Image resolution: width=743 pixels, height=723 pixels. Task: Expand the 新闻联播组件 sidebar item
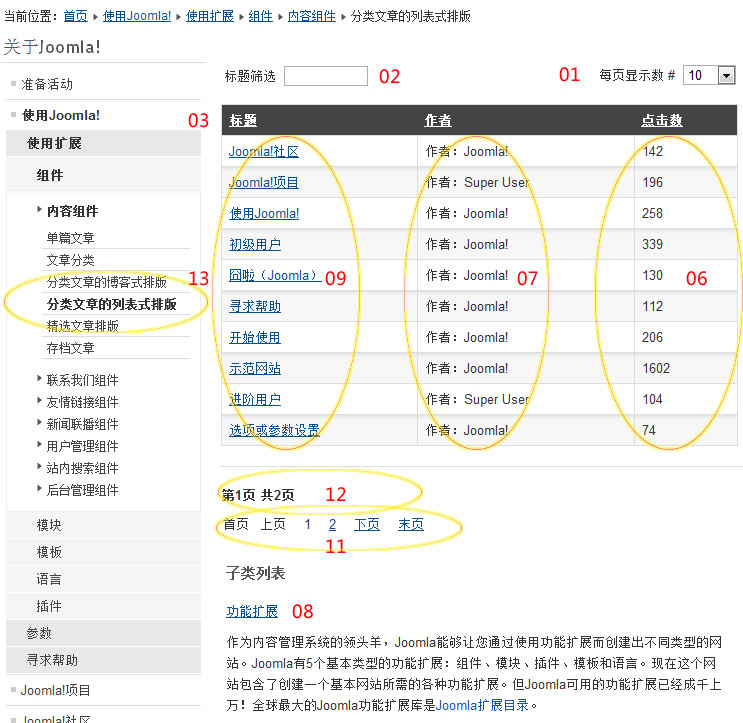(x=82, y=424)
